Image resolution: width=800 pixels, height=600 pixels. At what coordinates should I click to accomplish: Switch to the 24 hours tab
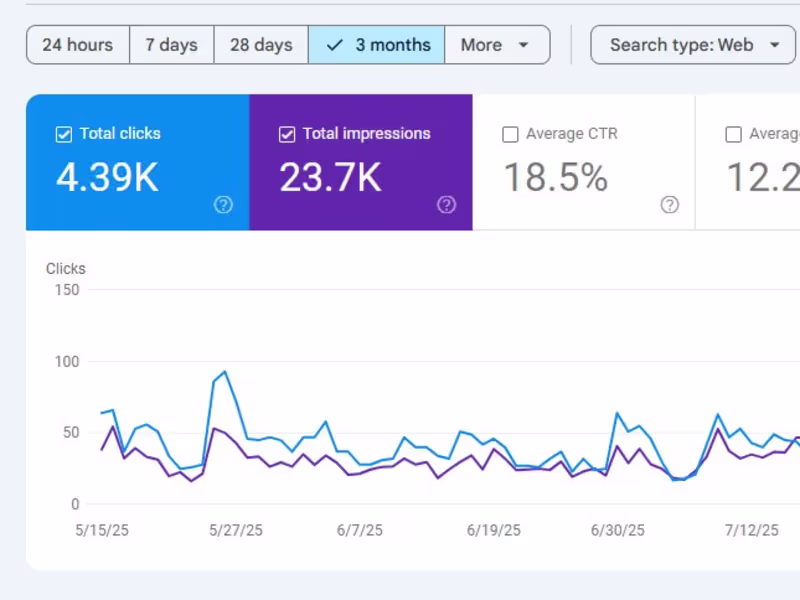pos(77,44)
